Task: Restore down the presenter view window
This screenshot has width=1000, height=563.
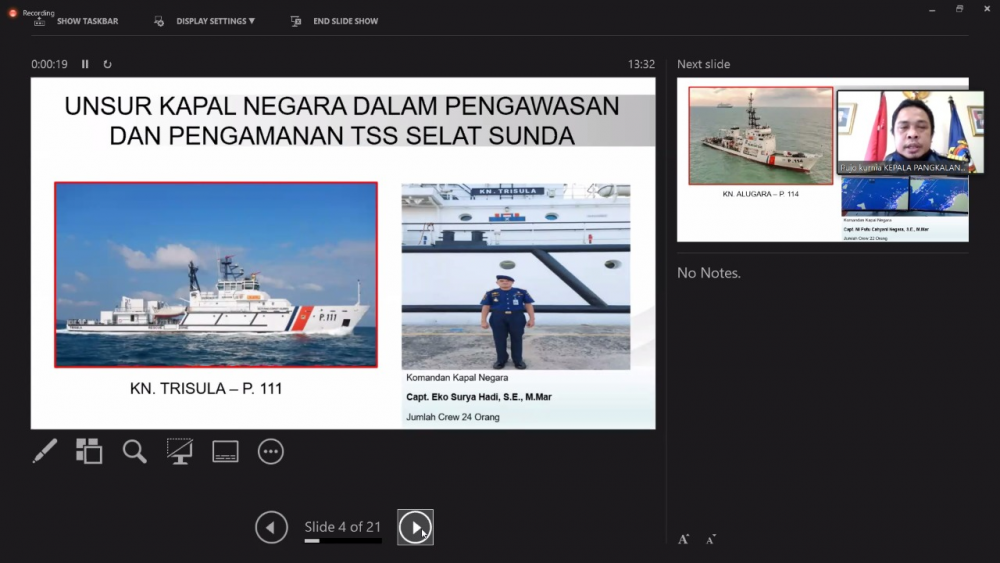Action: pyautogui.click(x=959, y=9)
